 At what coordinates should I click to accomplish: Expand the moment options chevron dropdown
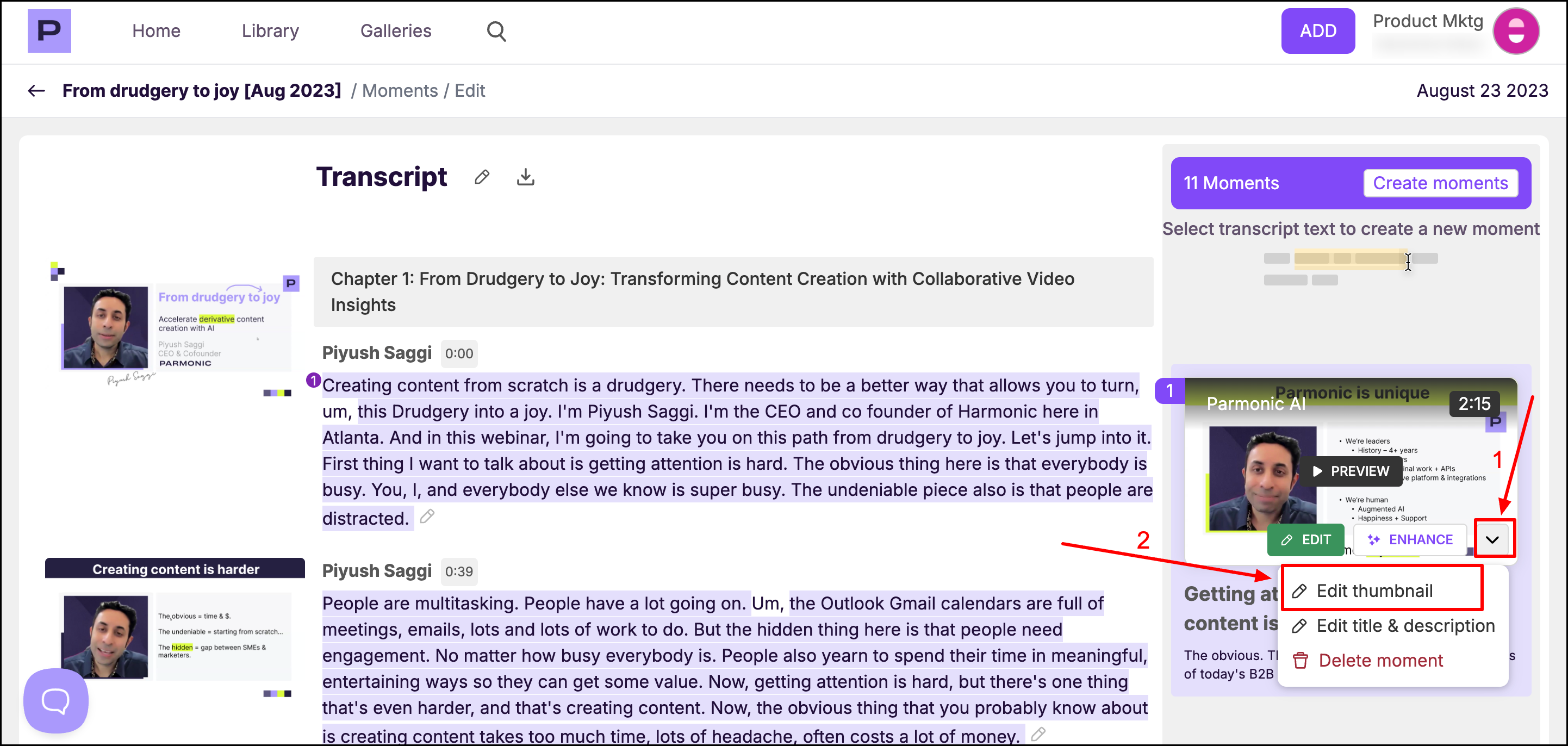1492,539
